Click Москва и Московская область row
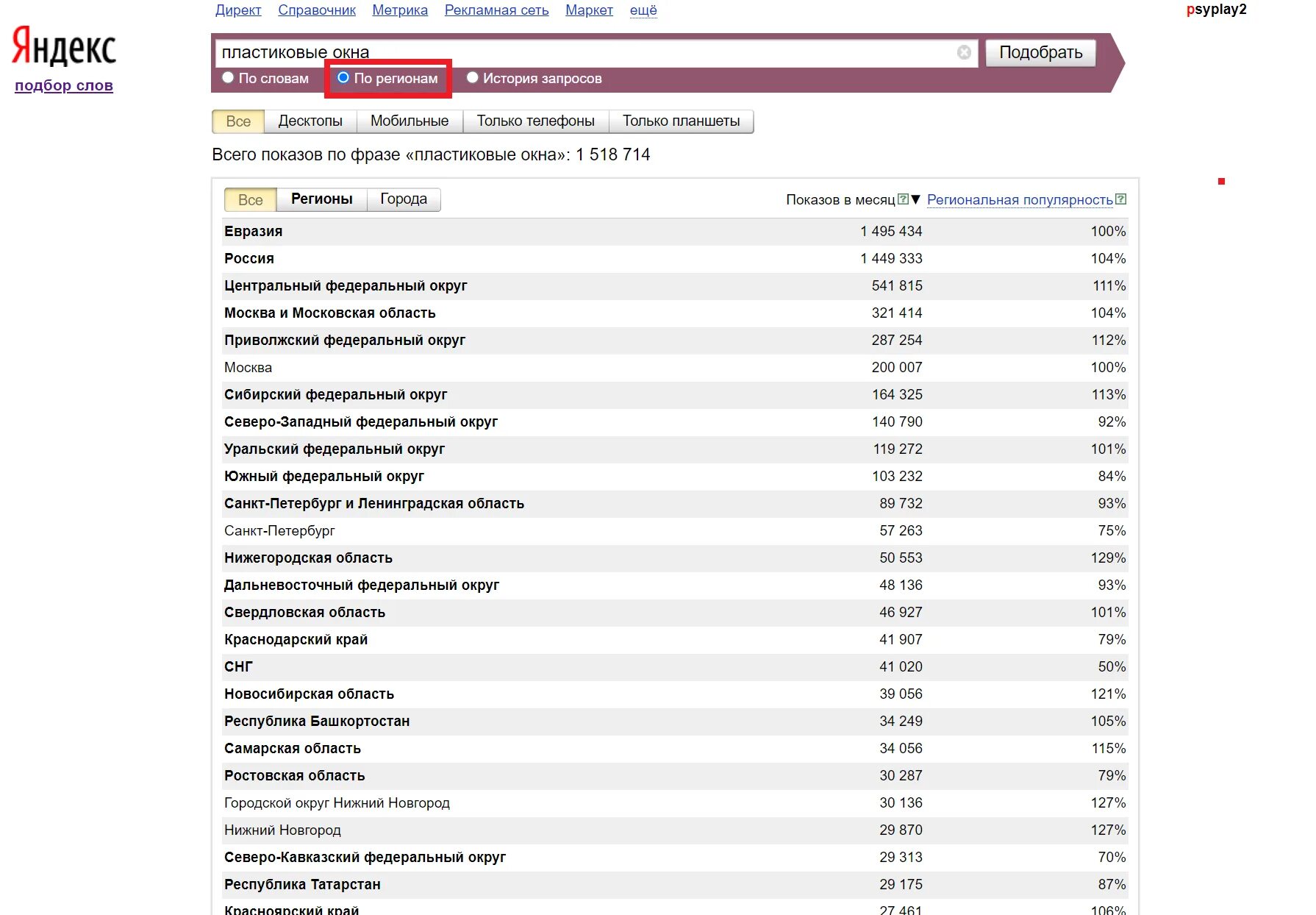Image resolution: width=1316 pixels, height=915 pixels. [x=675, y=313]
